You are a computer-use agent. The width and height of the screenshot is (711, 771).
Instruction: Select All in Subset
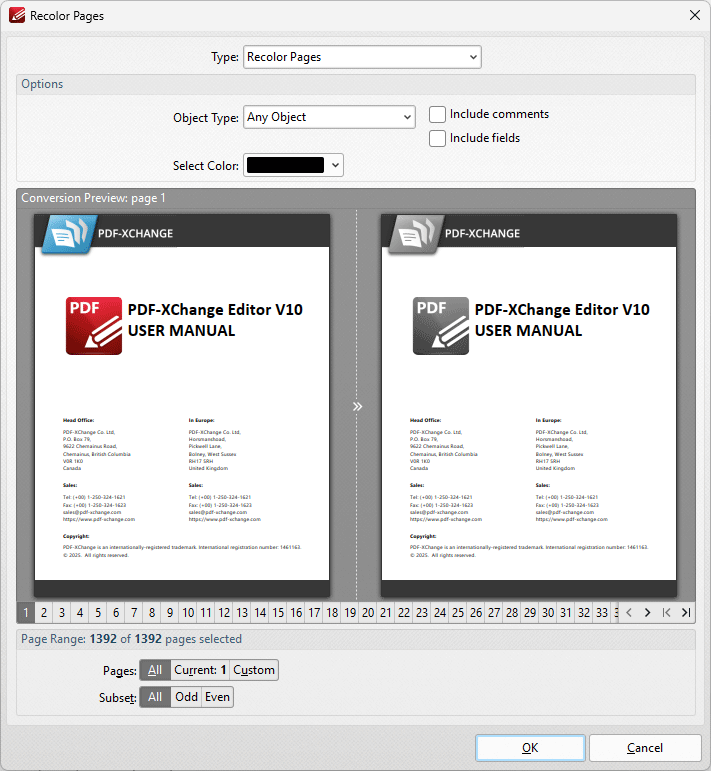155,697
